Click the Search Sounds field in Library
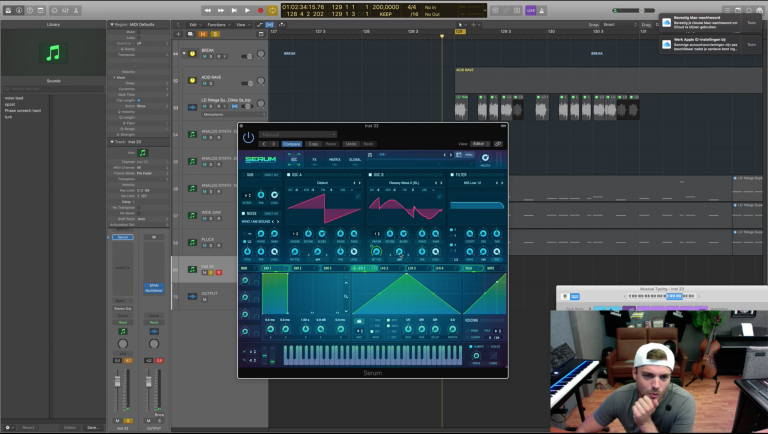 coord(53,89)
